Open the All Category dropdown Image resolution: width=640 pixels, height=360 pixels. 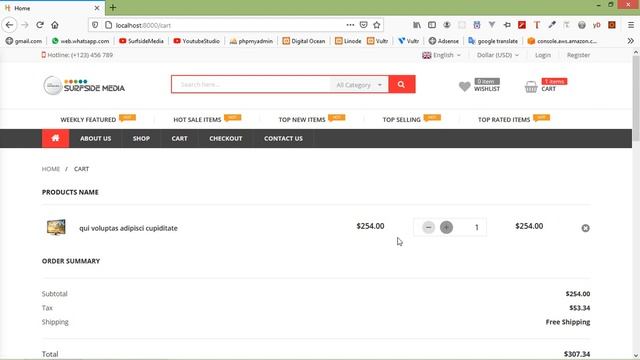(359, 85)
